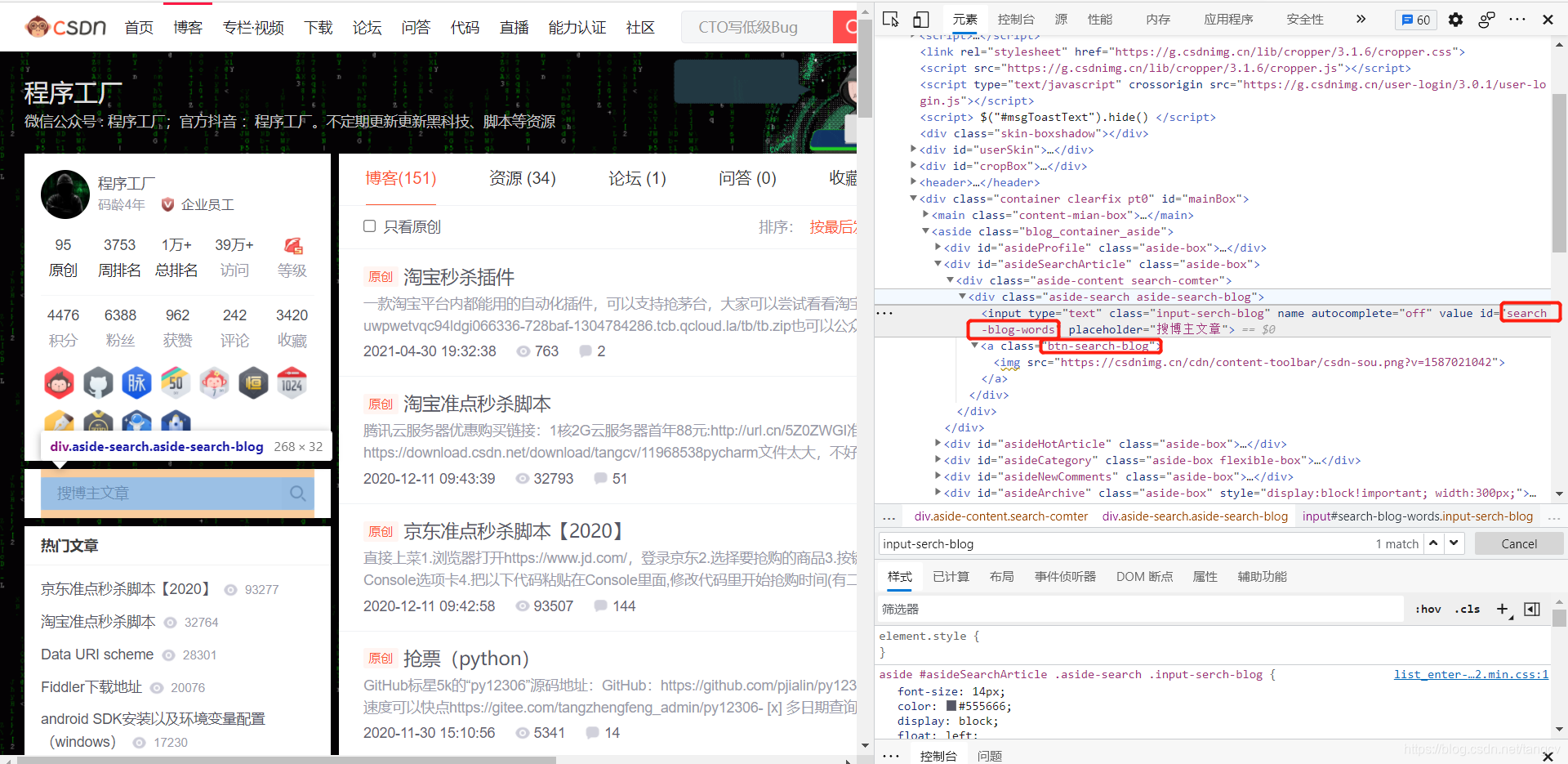Expand the header node

coord(914,182)
